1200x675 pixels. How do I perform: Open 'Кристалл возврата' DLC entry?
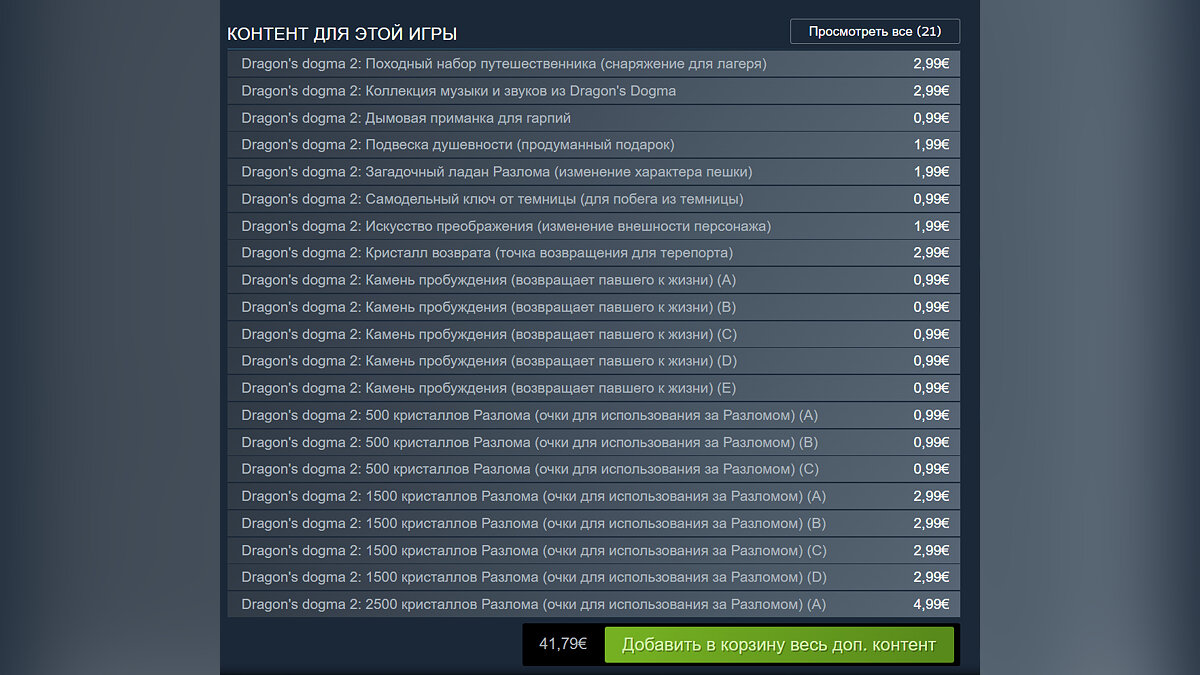(x=487, y=253)
